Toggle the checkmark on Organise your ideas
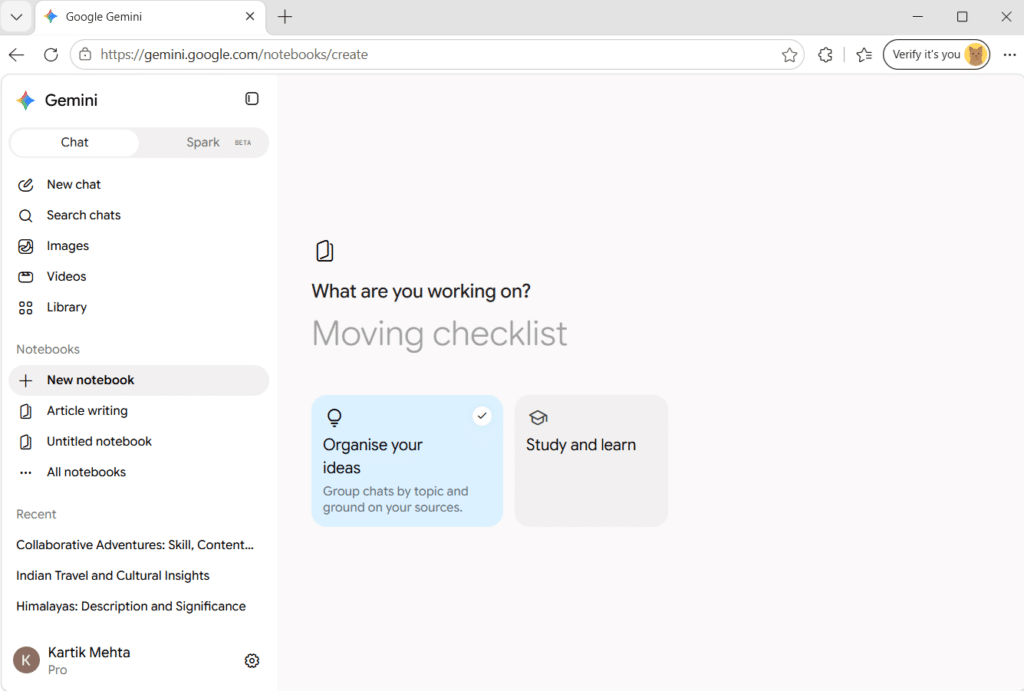This screenshot has width=1024, height=691. tap(482, 415)
